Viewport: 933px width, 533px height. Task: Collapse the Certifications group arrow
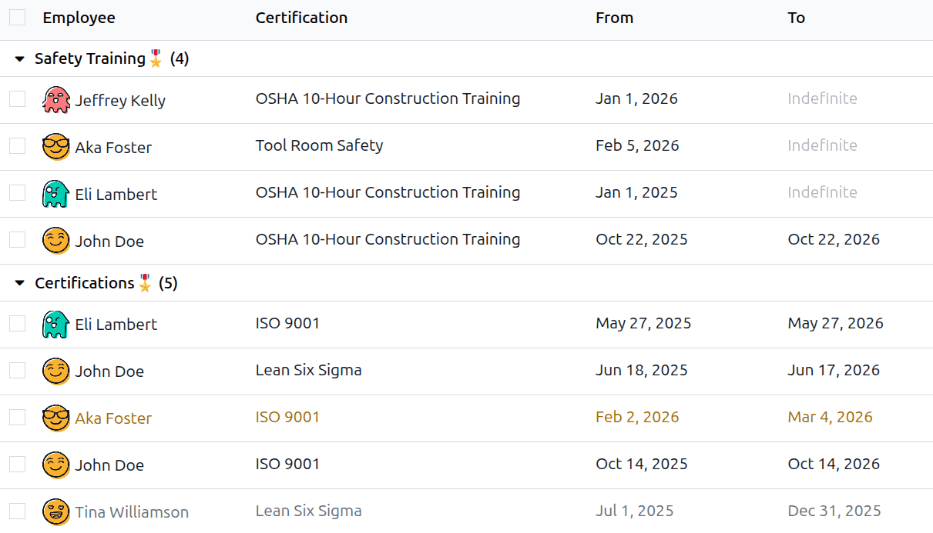point(20,283)
